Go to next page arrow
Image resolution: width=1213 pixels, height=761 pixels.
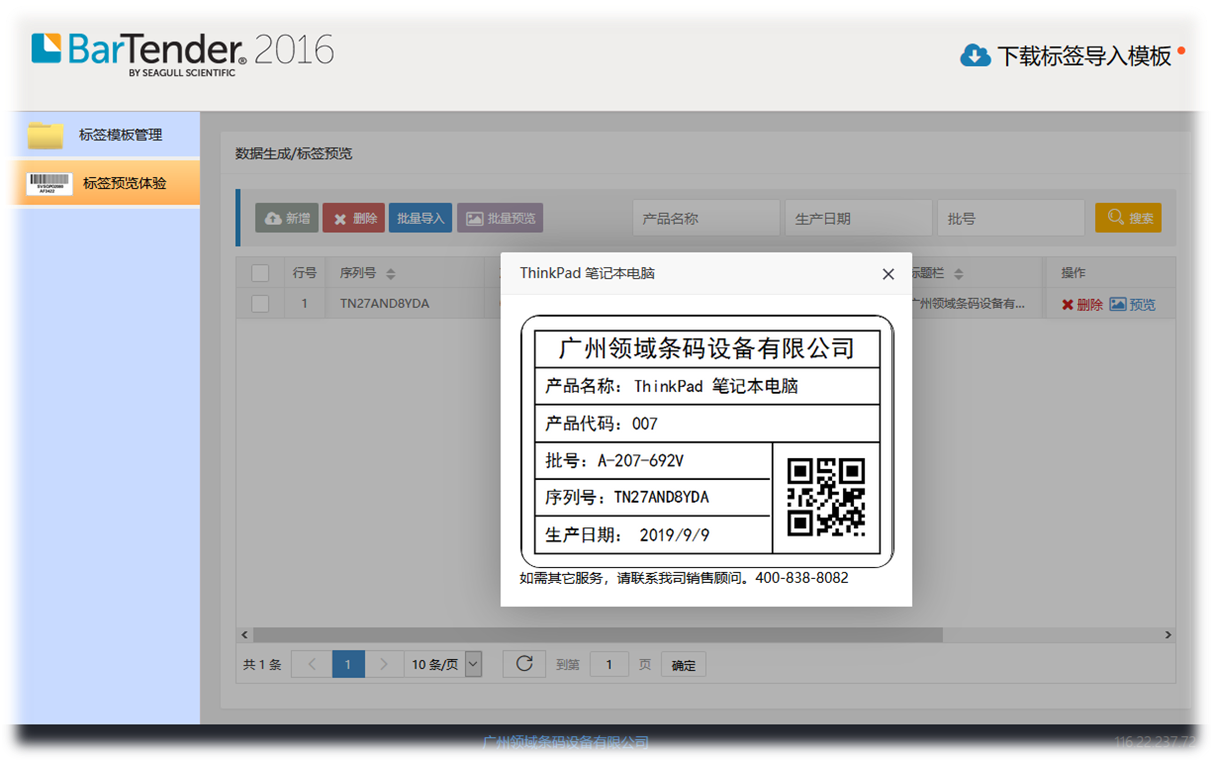click(384, 664)
